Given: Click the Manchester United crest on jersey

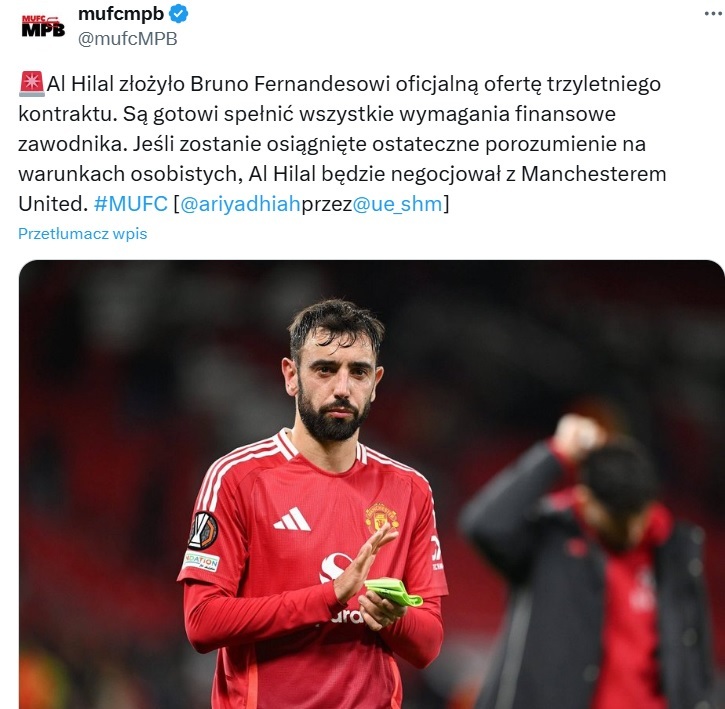Looking at the screenshot, I should [381, 517].
